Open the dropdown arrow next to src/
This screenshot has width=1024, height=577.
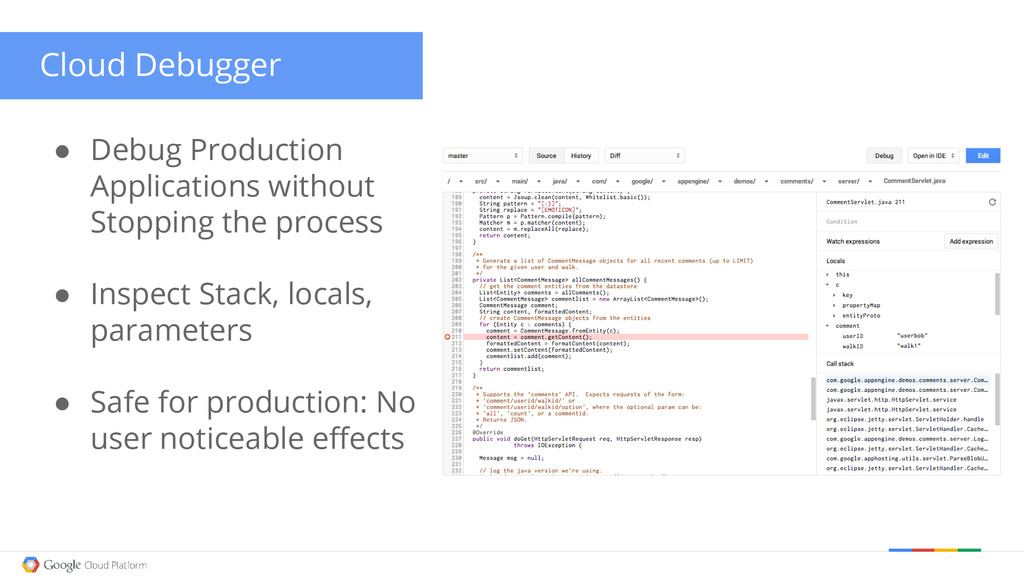tap(498, 181)
